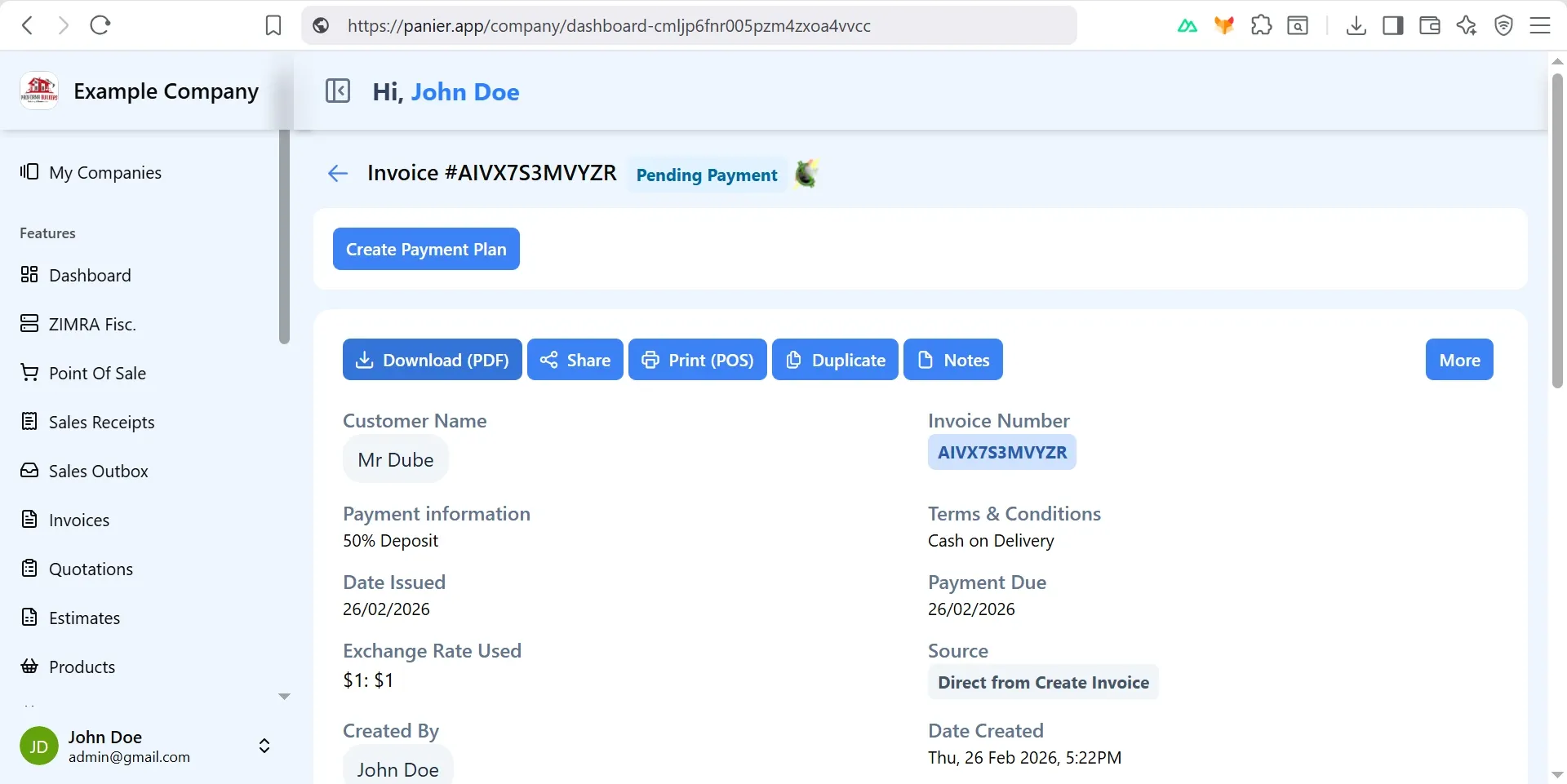Screen dimensions: 1567x784
Task: Go back using invoice back arrow
Action: point(338,173)
